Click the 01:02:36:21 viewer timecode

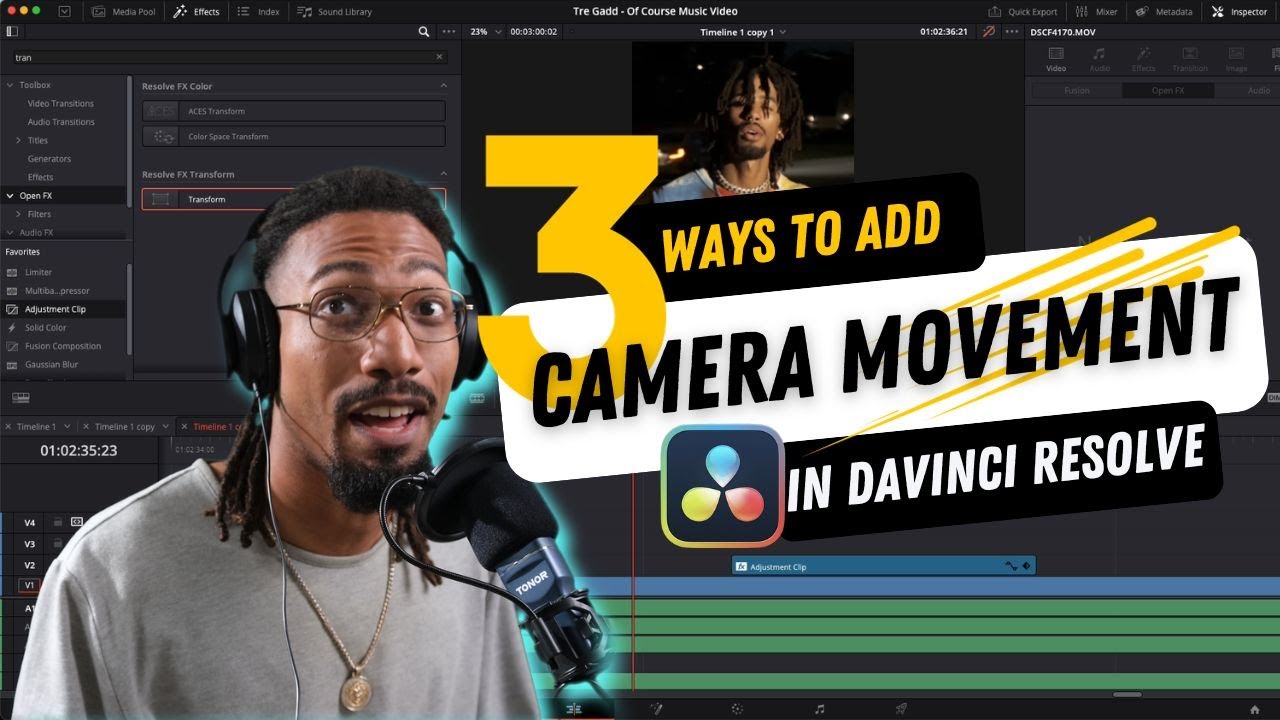944,32
